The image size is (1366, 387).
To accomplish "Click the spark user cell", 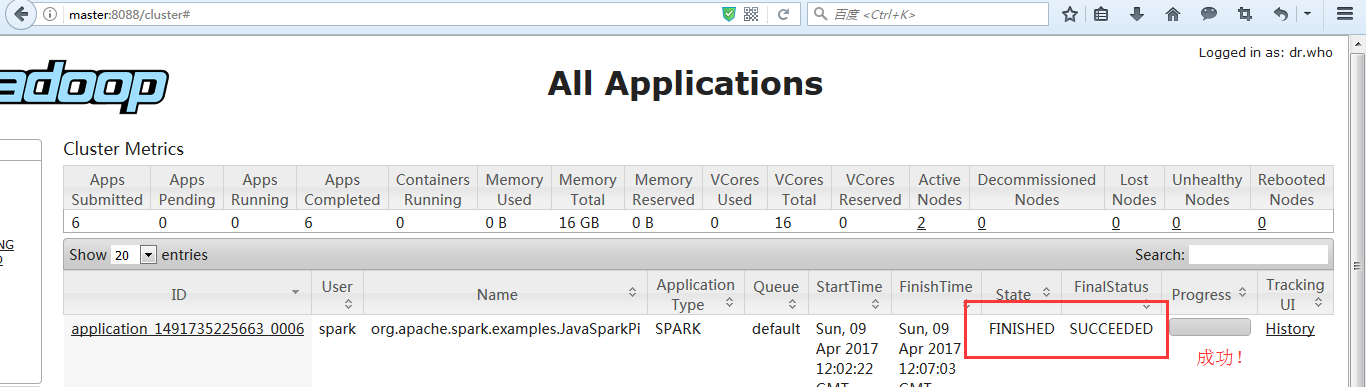I will point(337,329).
